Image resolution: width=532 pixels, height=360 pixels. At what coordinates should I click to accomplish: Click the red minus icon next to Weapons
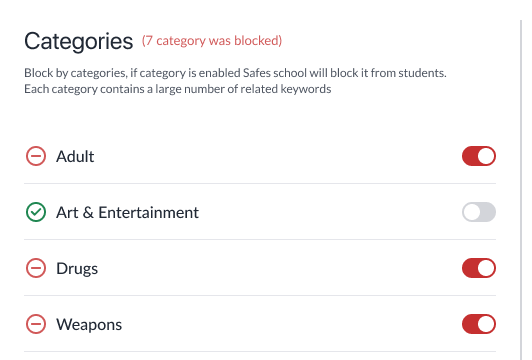point(36,324)
